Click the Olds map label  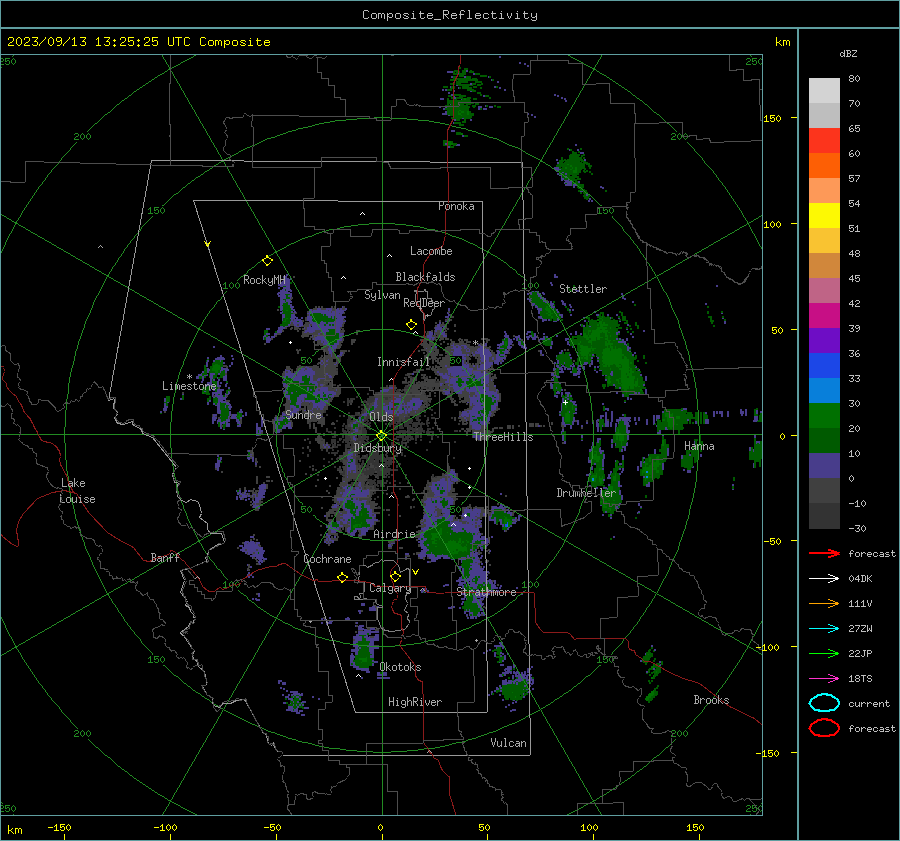pos(381,417)
